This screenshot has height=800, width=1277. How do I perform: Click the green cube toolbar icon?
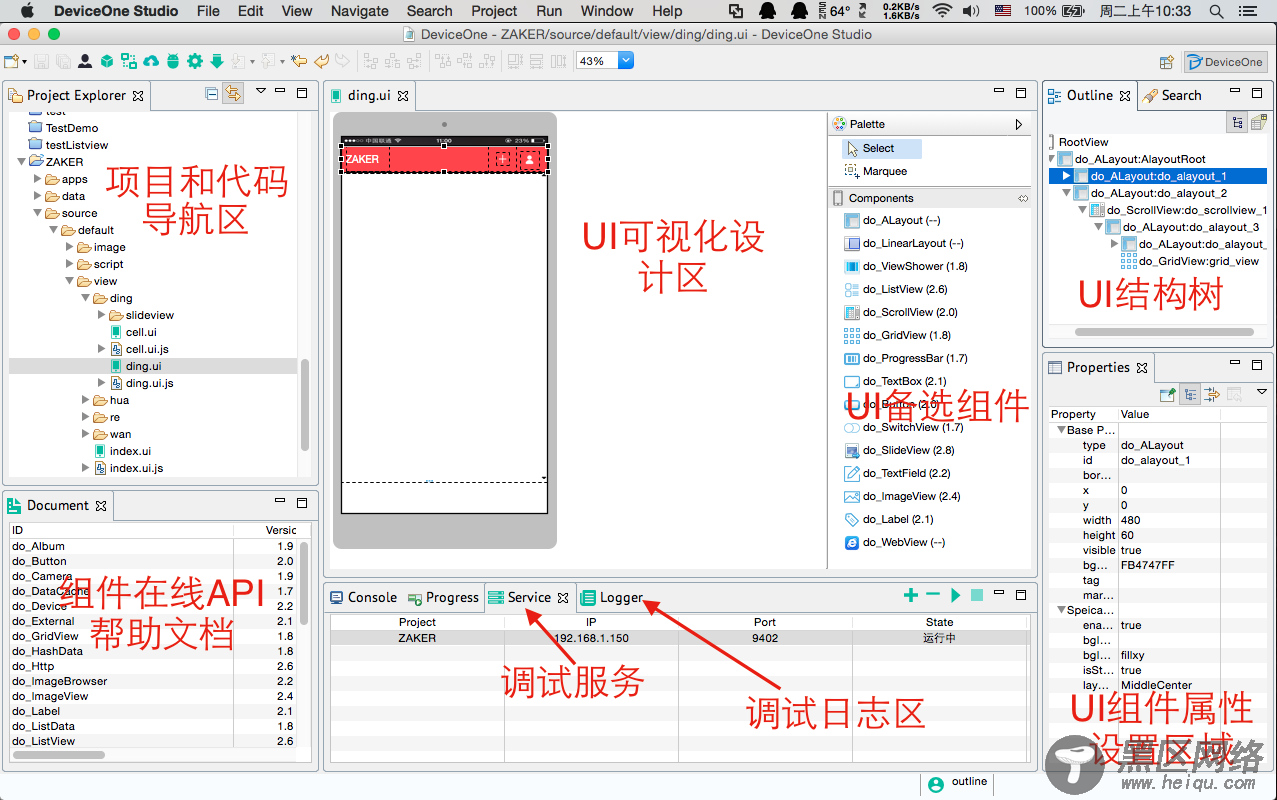[107, 61]
